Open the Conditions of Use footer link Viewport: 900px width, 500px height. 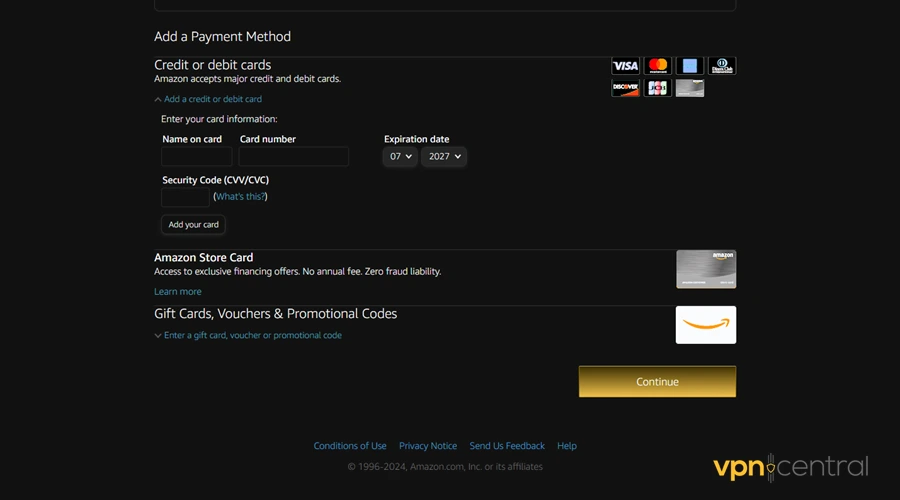click(x=350, y=446)
